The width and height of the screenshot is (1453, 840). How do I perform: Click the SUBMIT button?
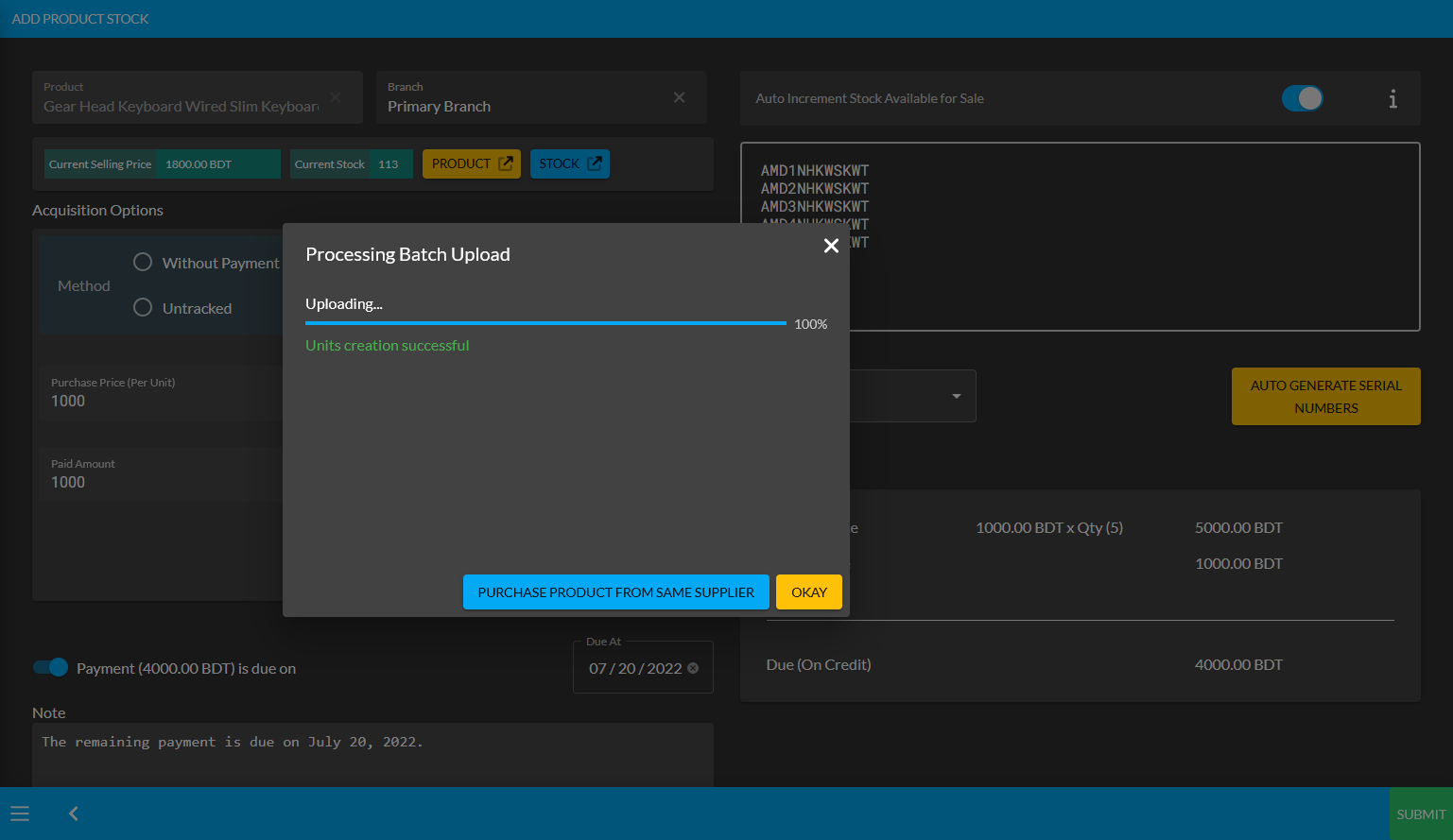coord(1421,814)
